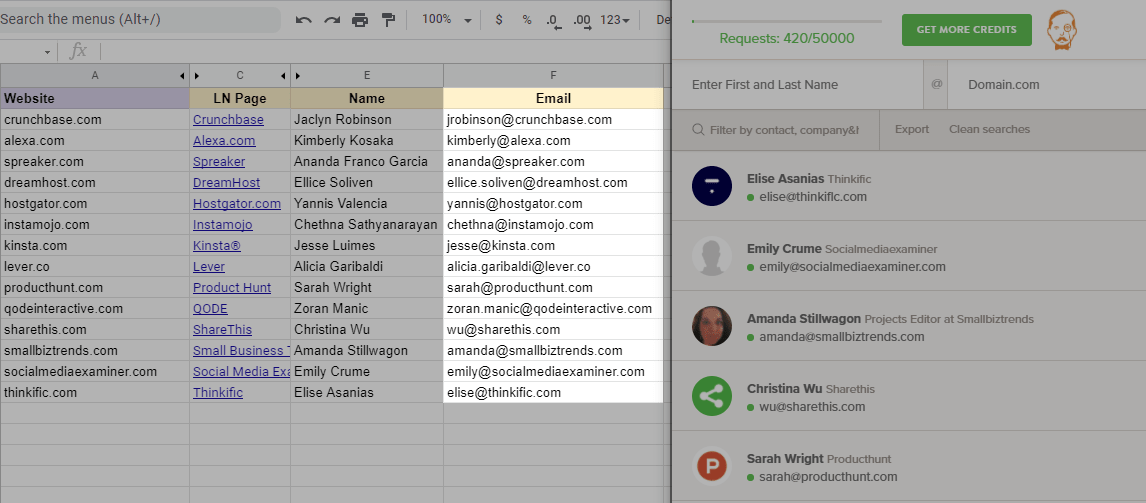Select the paint format roller icon
Screen dimensions: 1146x503
pos(389,20)
